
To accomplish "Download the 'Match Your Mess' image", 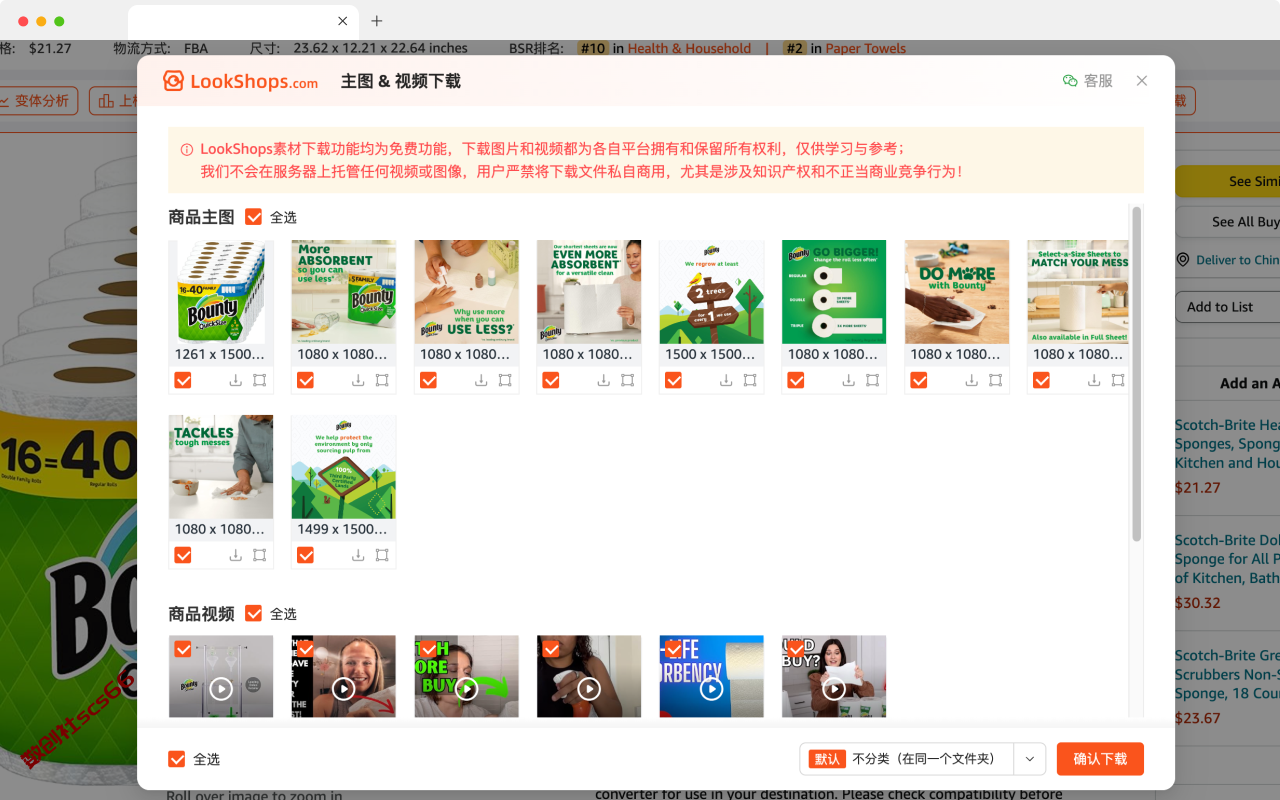I will click(x=1094, y=380).
